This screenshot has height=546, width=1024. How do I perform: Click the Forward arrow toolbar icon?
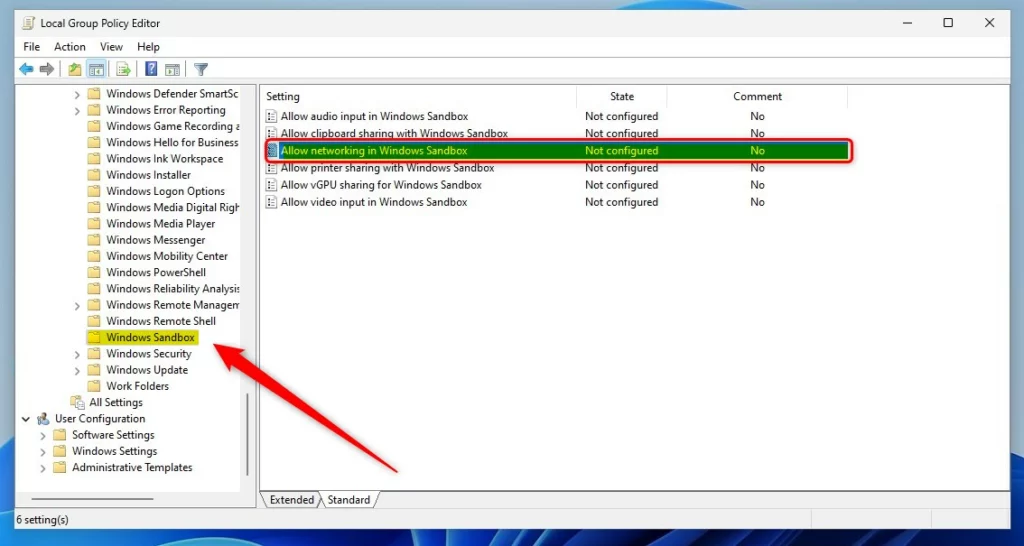coord(46,69)
